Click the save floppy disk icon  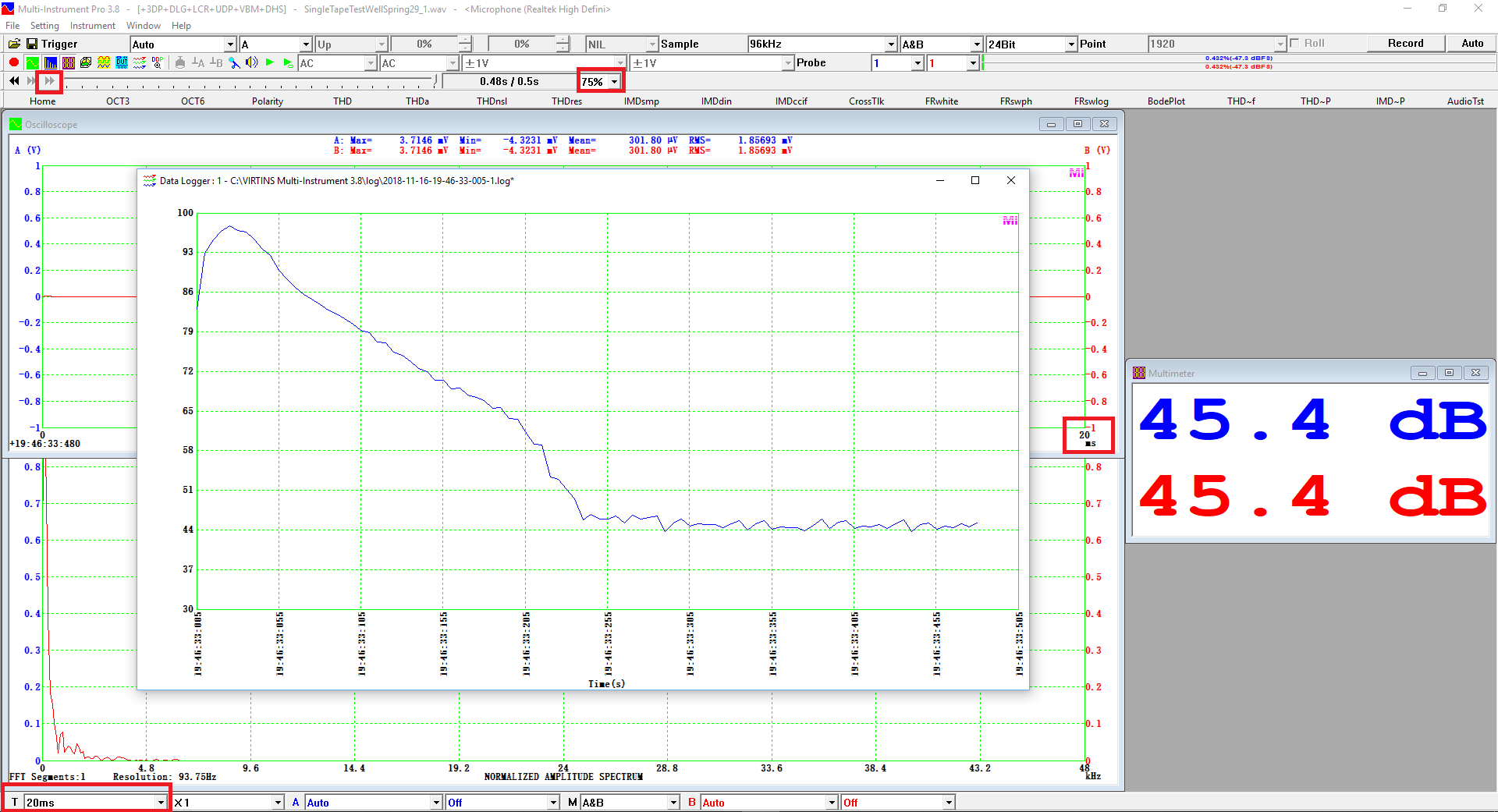(32, 44)
